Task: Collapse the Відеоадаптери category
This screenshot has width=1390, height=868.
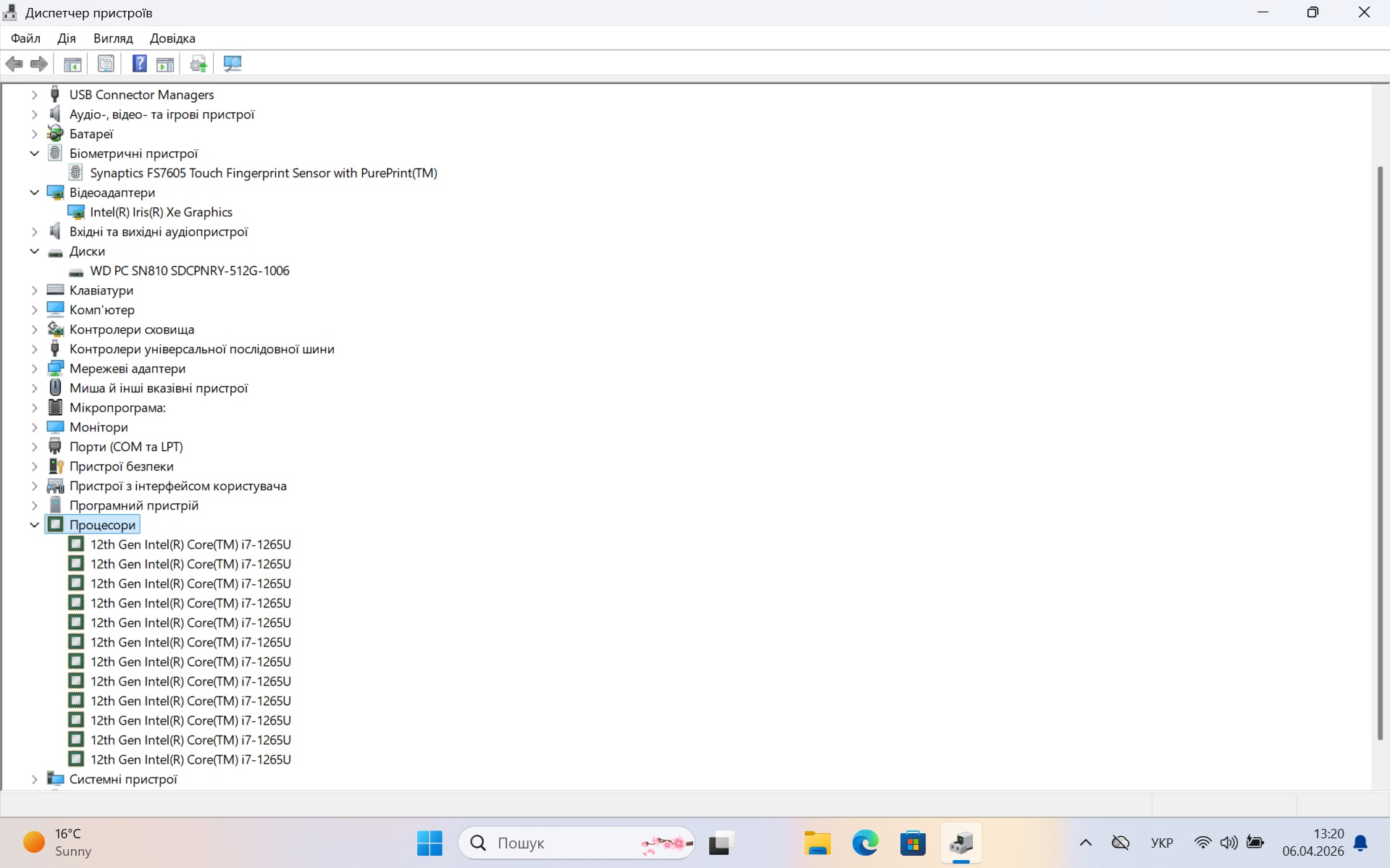Action: tap(34, 193)
